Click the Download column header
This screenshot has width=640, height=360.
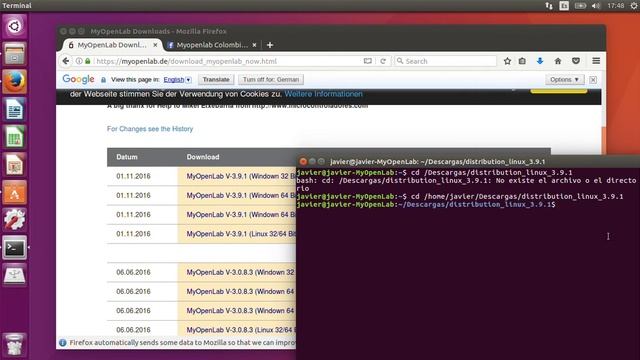pyautogui.click(x=203, y=157)
